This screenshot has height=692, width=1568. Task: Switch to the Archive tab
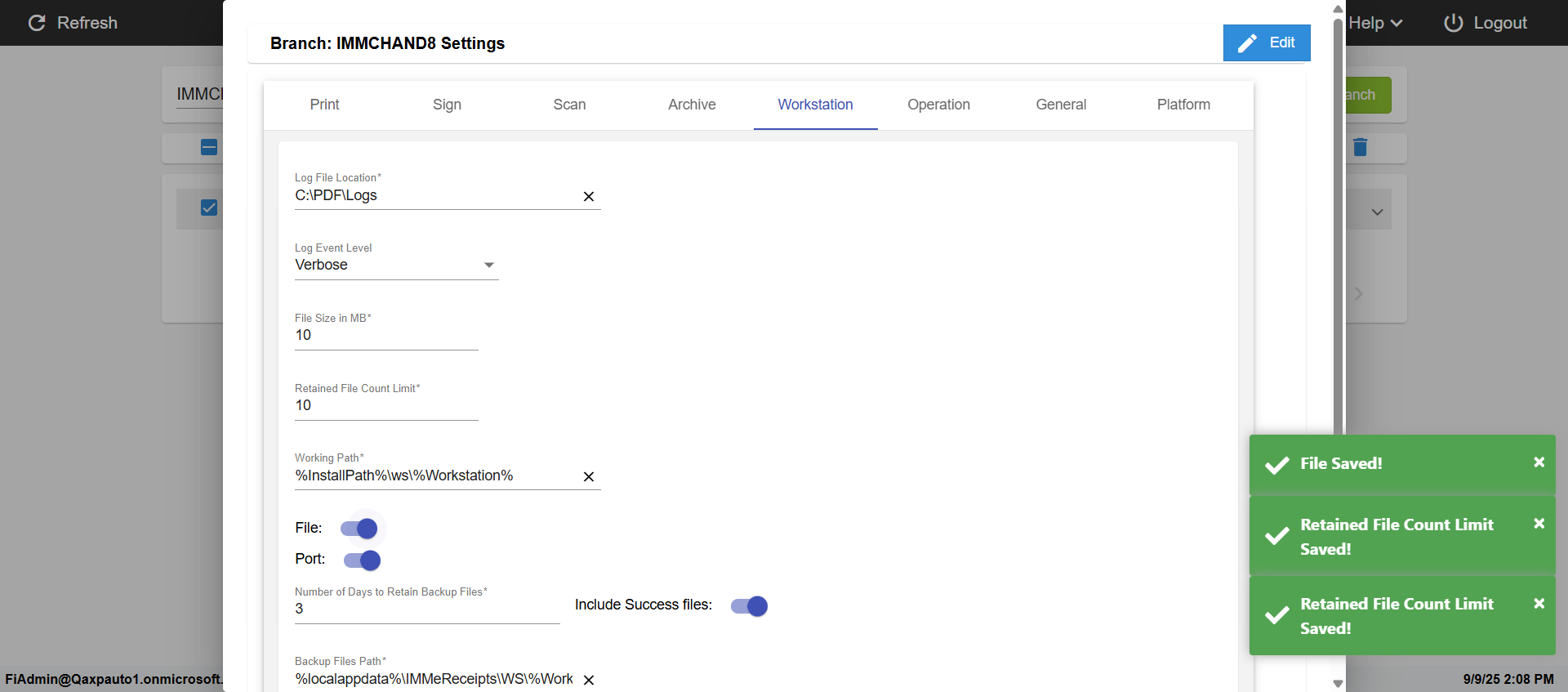coord(692,105)
